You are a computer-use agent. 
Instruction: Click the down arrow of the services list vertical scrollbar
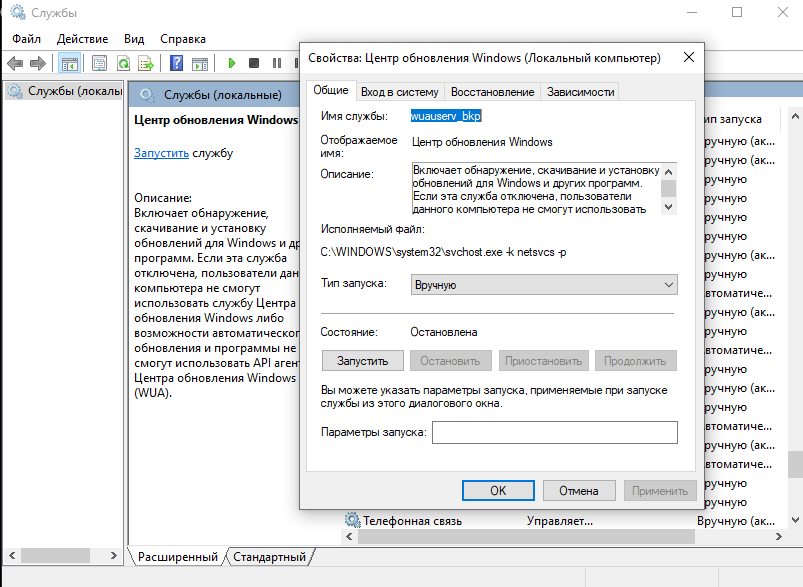(x=795, y=520)
